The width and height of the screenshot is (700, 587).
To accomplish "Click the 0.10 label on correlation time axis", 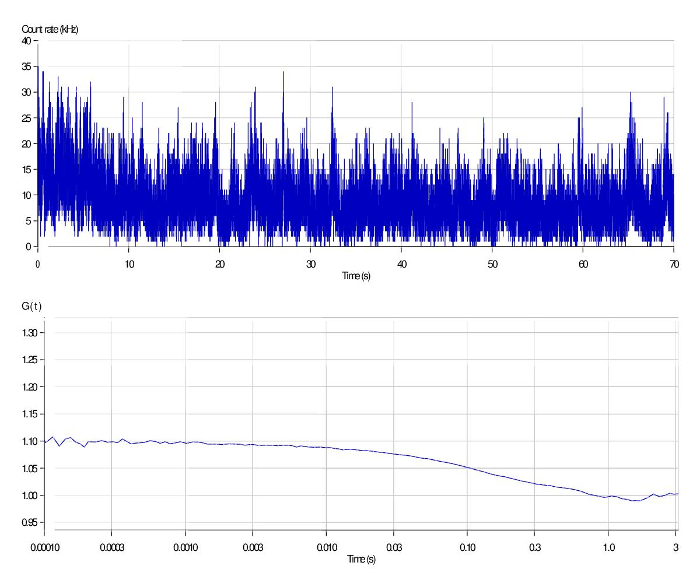I will click(467, 547).
